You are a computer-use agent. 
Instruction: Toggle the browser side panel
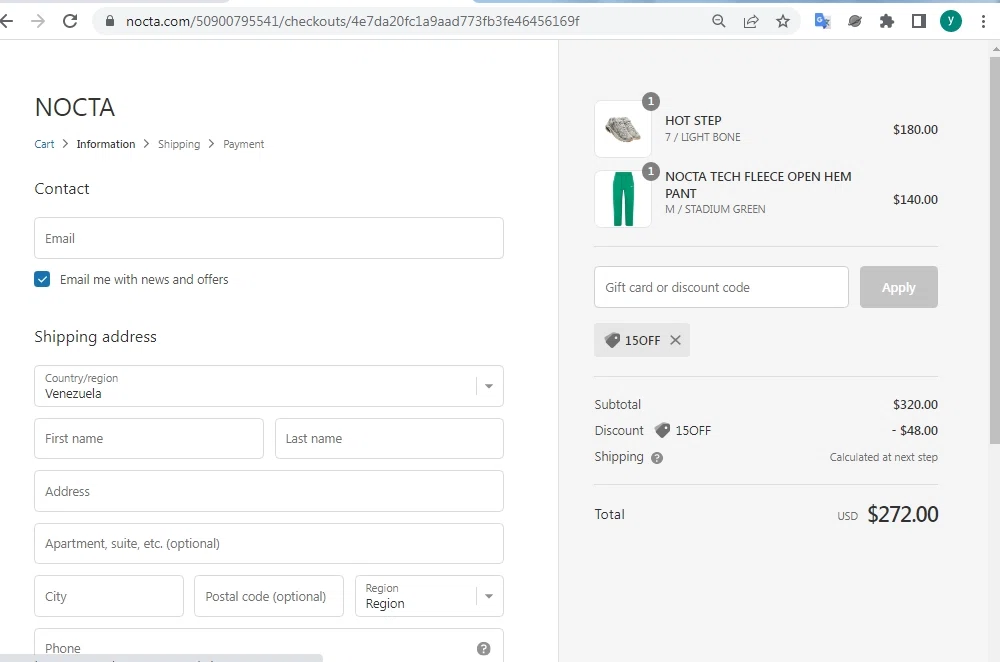918,21
